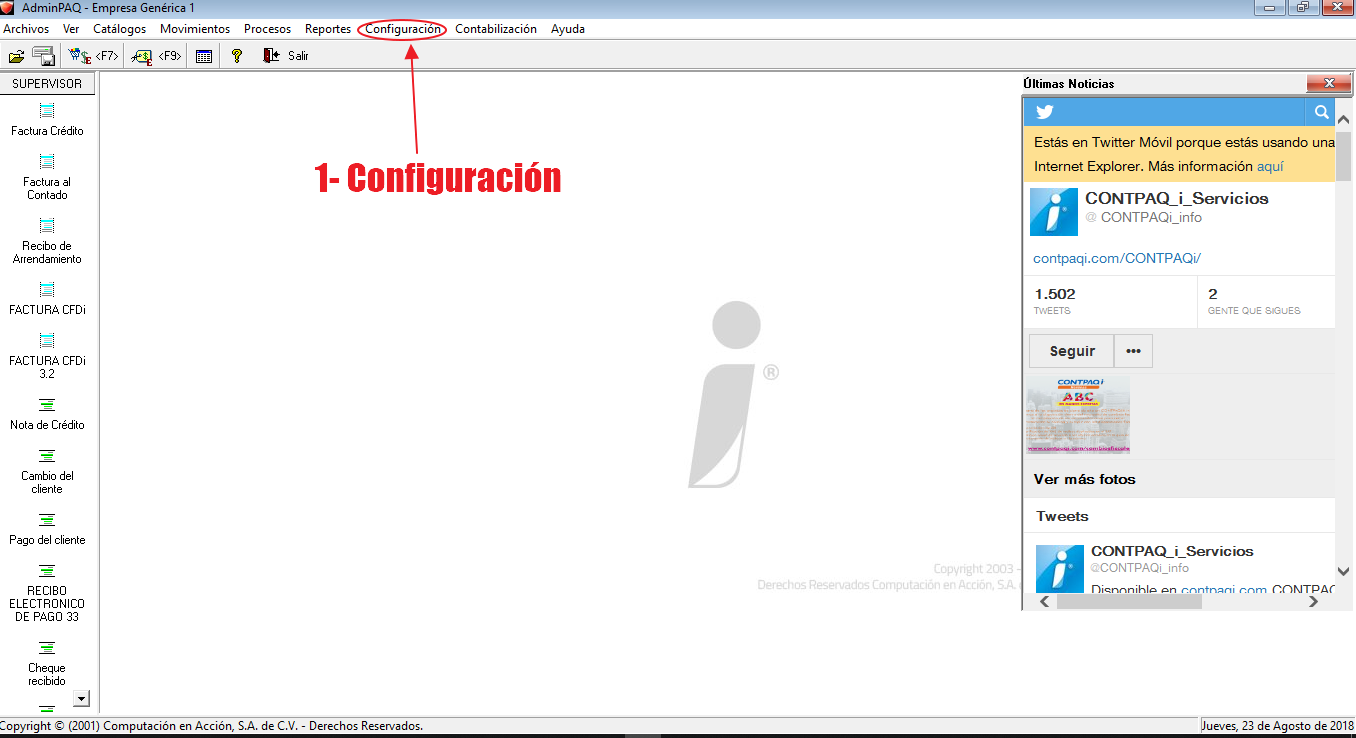
Task: Open the Reportes menu
Action: 327,29
